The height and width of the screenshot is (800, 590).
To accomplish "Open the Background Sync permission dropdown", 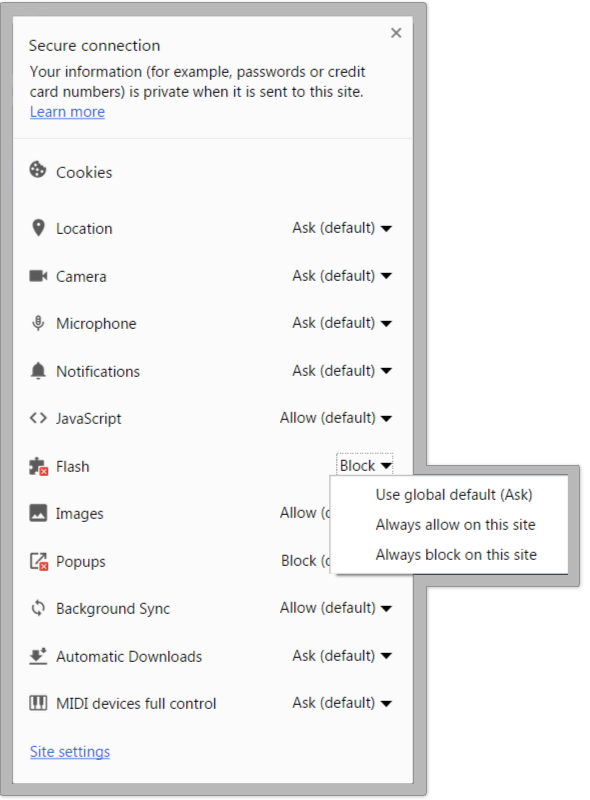I will click(336, 608).
